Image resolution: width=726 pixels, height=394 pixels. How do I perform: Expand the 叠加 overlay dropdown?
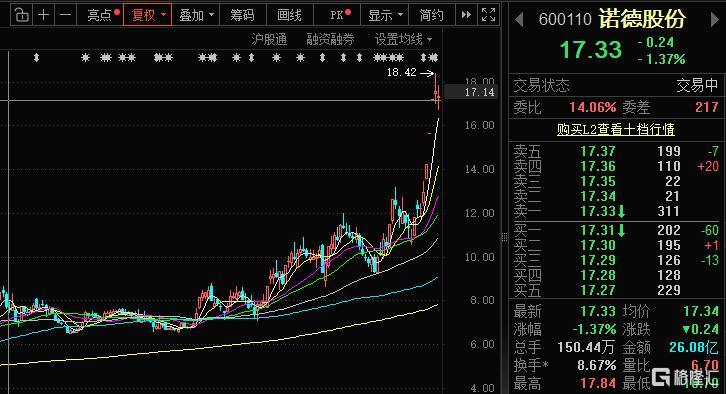click(196, 15)
